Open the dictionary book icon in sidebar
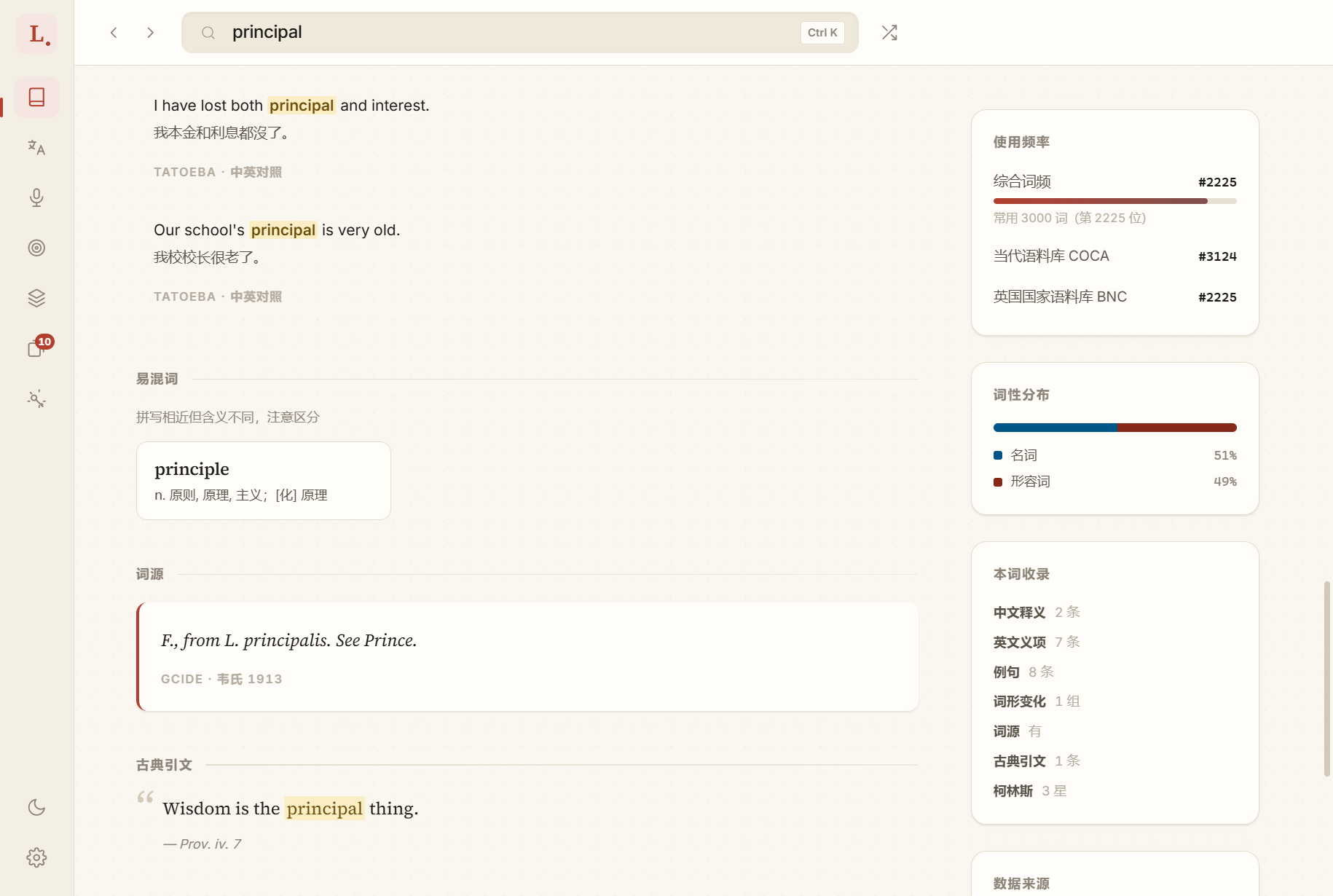 pyautogui.click(x=36, y=97)
